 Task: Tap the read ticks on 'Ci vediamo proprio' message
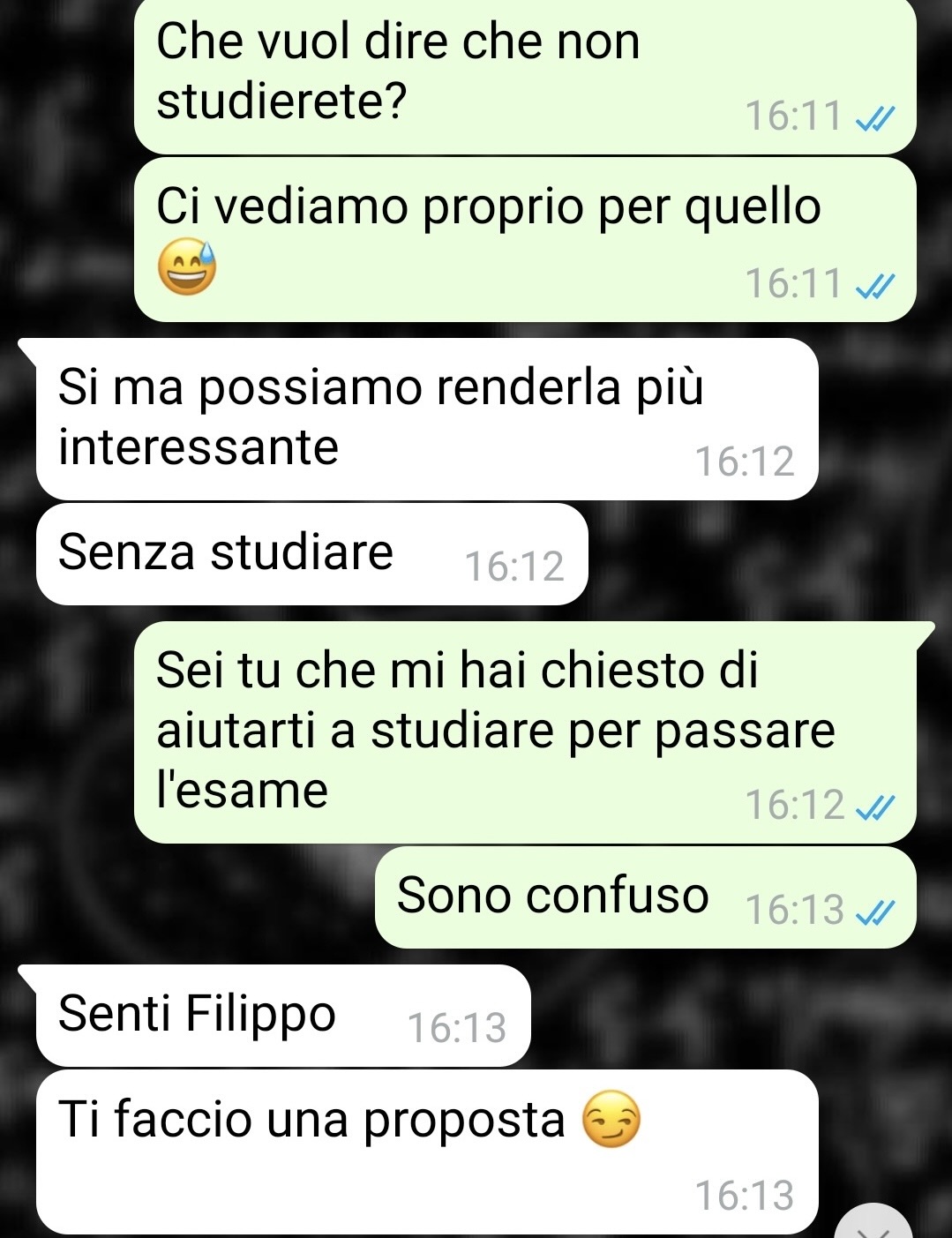coord(876,284)
